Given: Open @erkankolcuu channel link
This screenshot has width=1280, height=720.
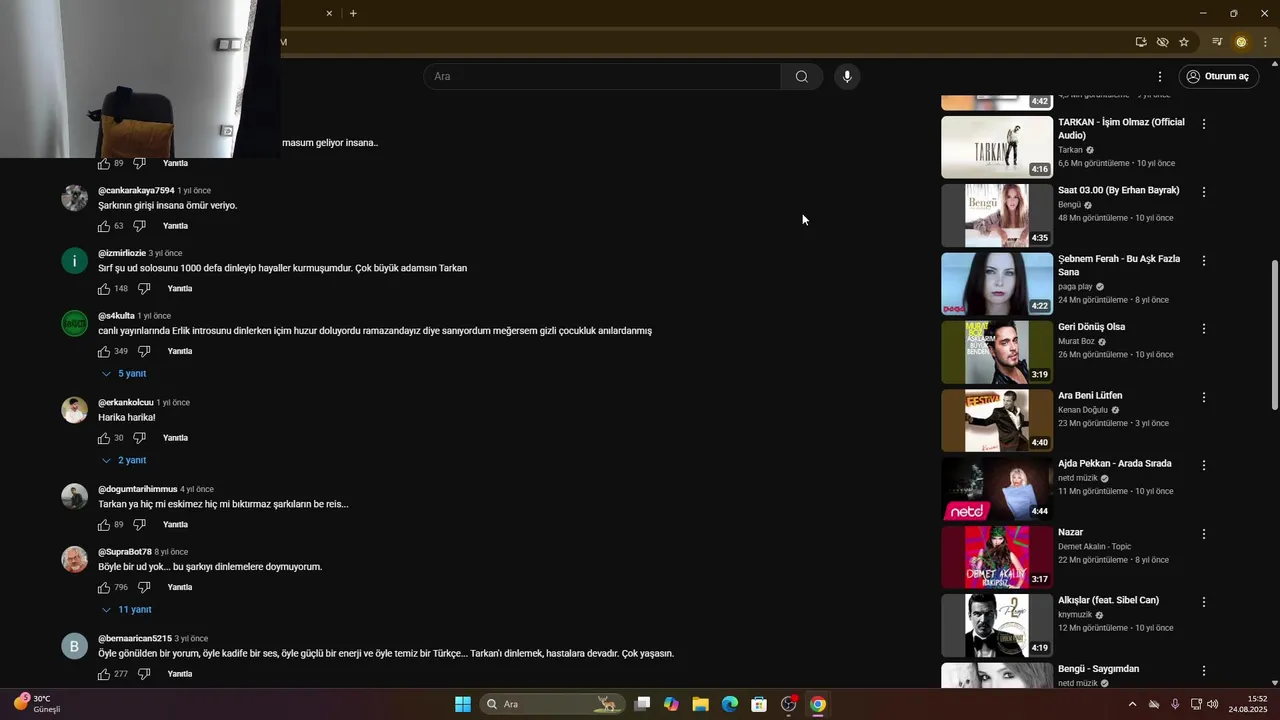Looking at the screenshot, I should (126, 403).
